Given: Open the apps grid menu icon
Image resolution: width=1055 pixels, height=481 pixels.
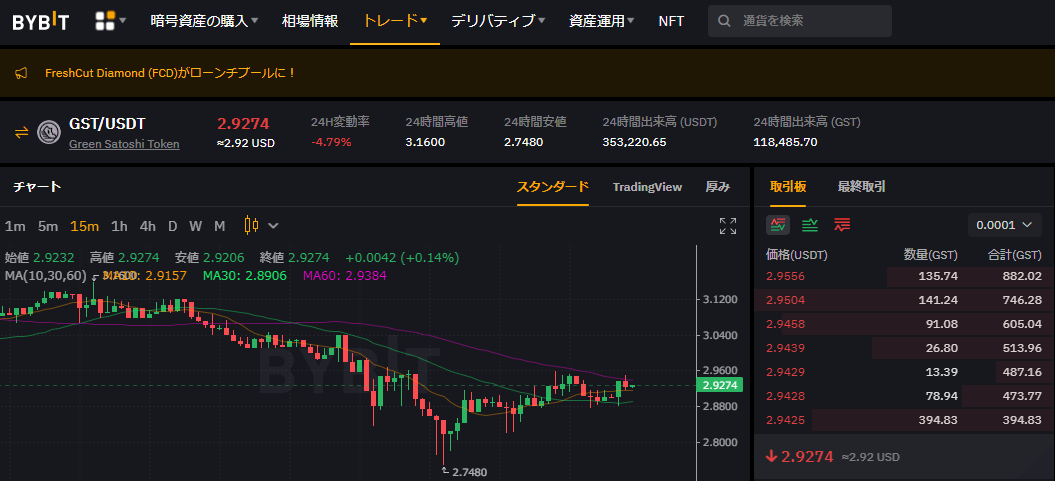Looking at the screenshot, I should [x=104, y=21].
